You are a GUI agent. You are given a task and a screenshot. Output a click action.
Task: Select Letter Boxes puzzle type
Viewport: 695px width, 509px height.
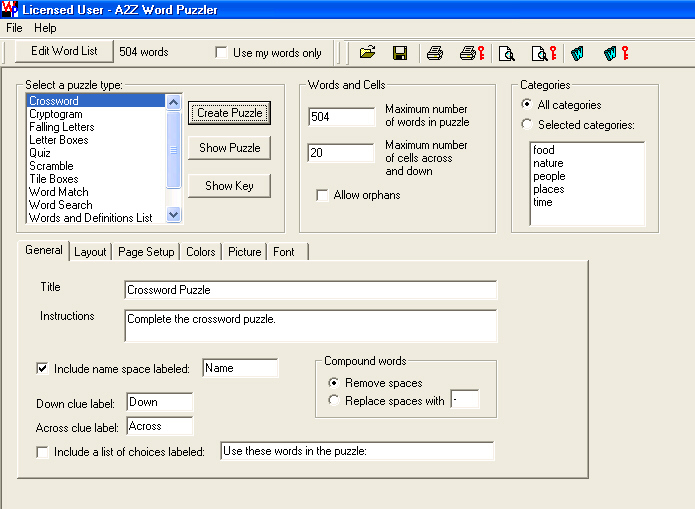click(x=96, y=140)
